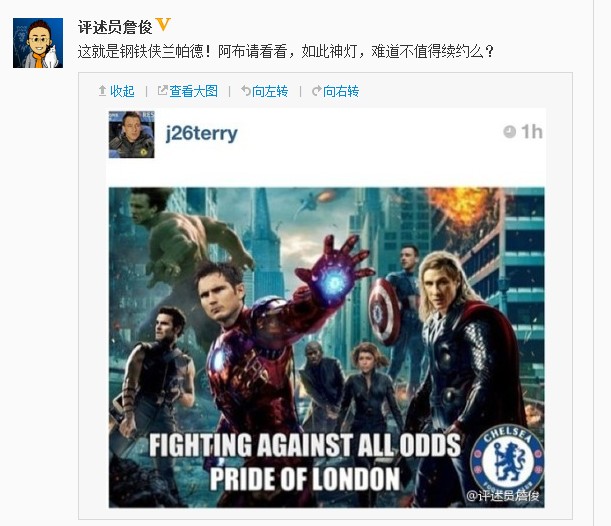
Task: Click the rotate-left arrow icon
Action: pos(245,90)
